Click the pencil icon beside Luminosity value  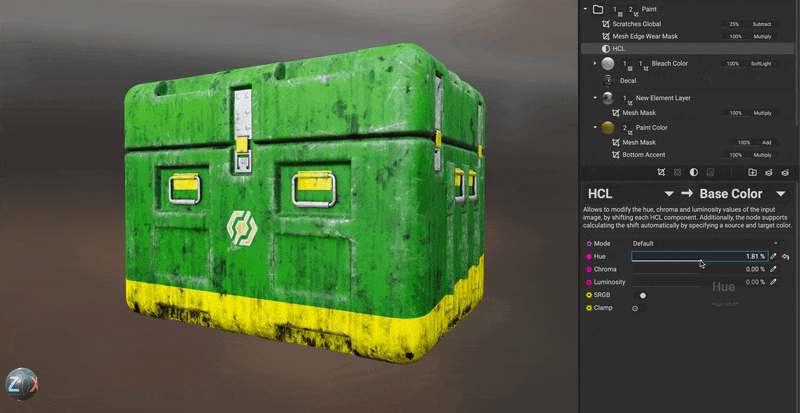point(773,282)
